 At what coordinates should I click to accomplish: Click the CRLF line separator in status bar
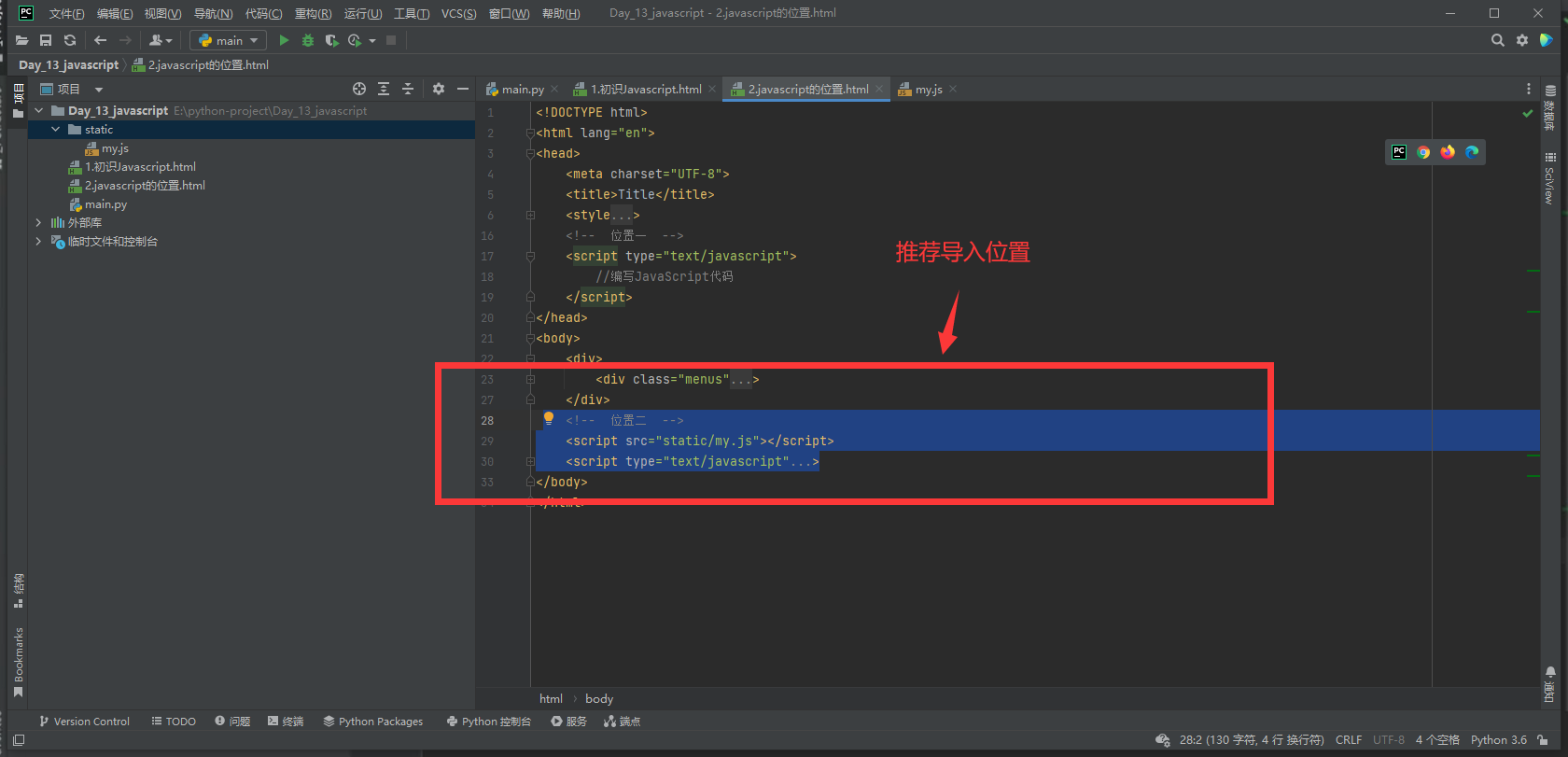1349,739
